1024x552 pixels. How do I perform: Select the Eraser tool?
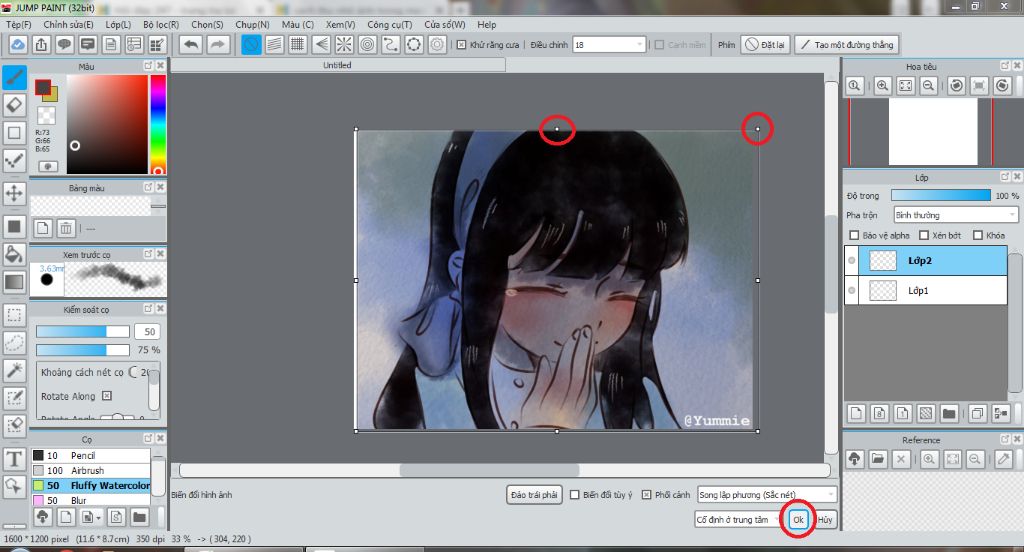click(x=14, y=105)
